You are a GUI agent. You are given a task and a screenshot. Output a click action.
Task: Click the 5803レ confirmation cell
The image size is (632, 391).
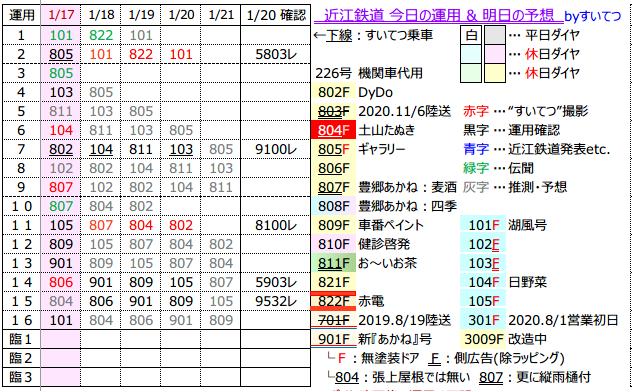(x=276, y=54)
